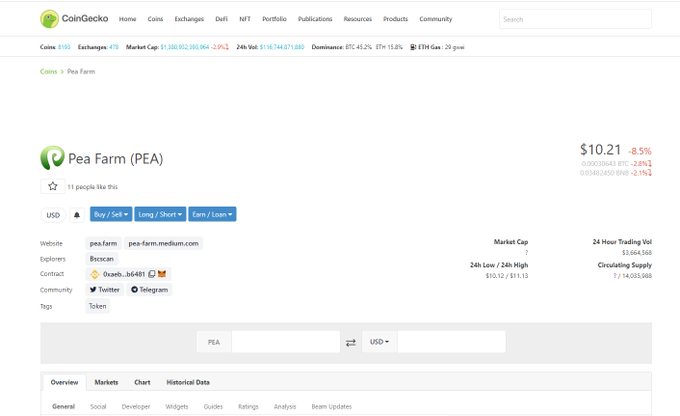Click the ETH Gas 29 gwei indicator
This screenshot has width=680, height=416.
point(437,47)
